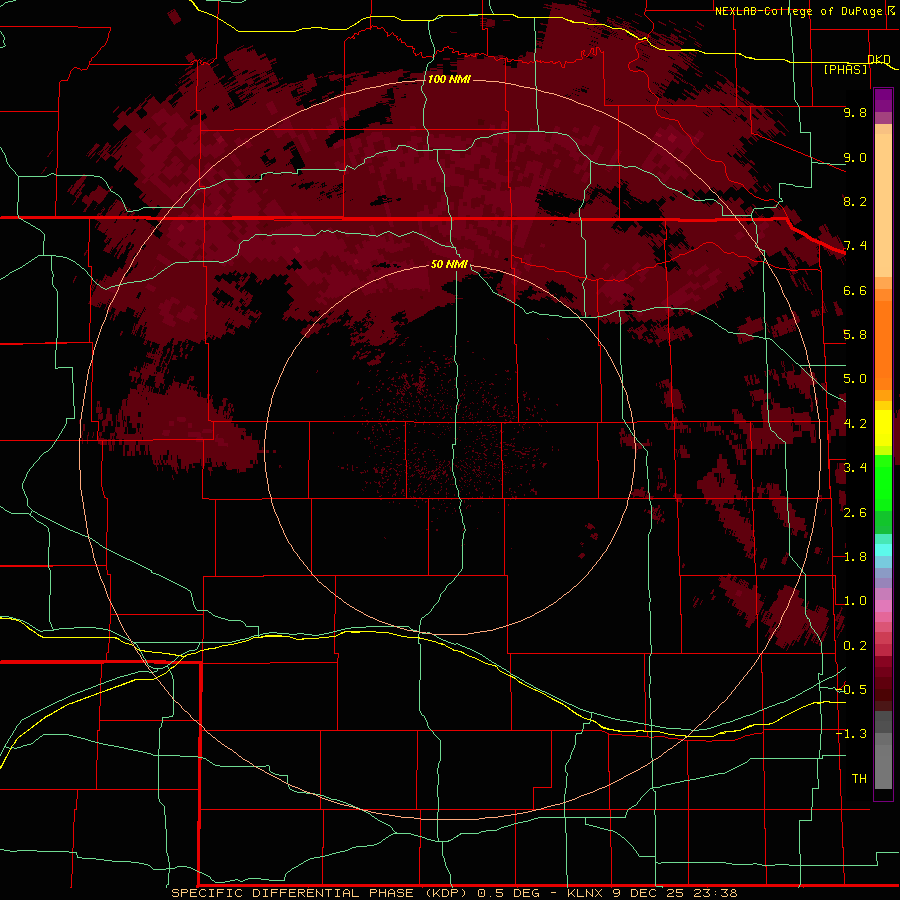Select the "DKD" label at top right
Screen dimensions: 900x900
[879, 59]
